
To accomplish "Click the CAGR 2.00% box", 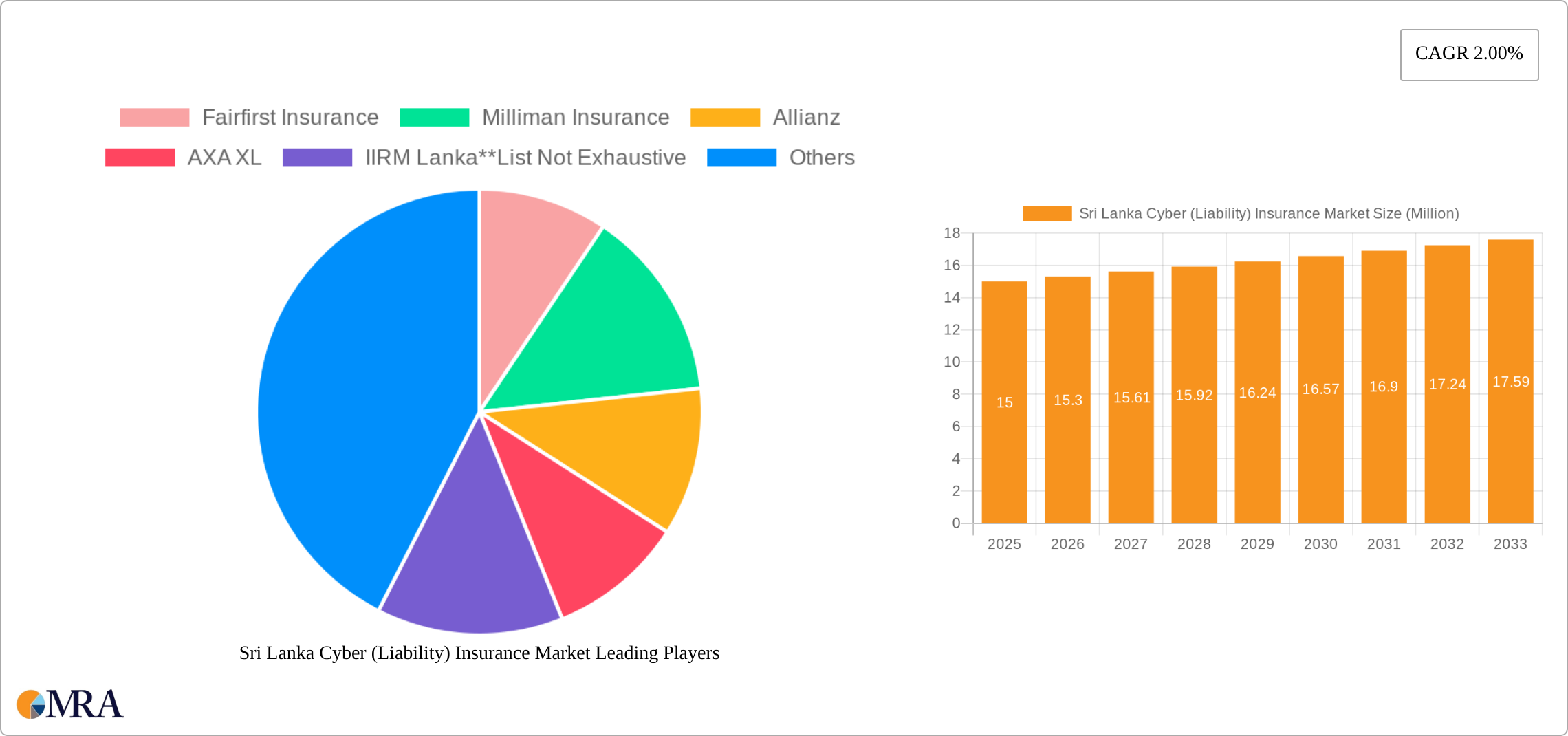I will 1469,54.
